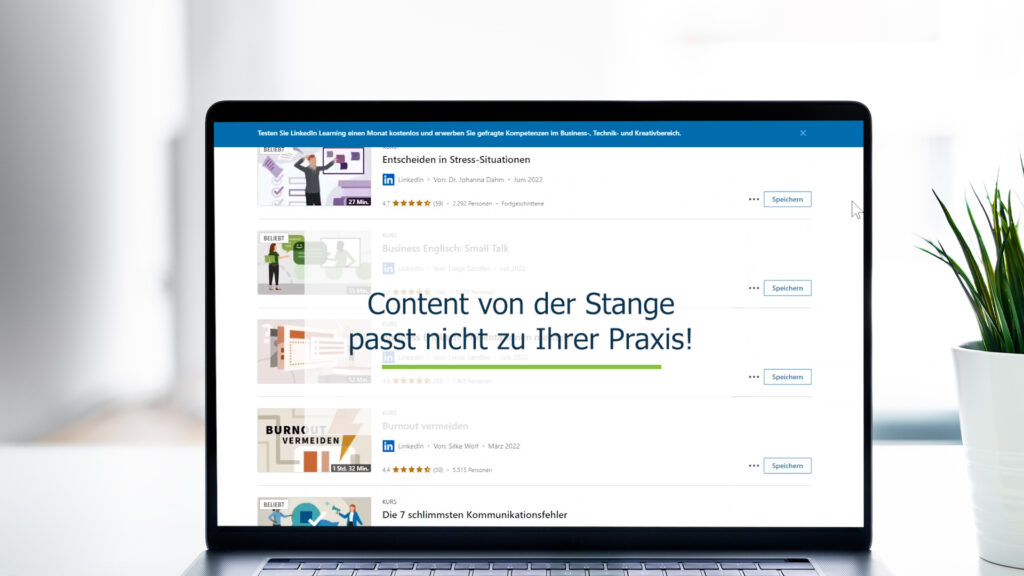Save the Entscheiden in Stress-Situationen course
Viewport: 1024px width, 576px height.
pyautogui.click(x=787, y=199)
